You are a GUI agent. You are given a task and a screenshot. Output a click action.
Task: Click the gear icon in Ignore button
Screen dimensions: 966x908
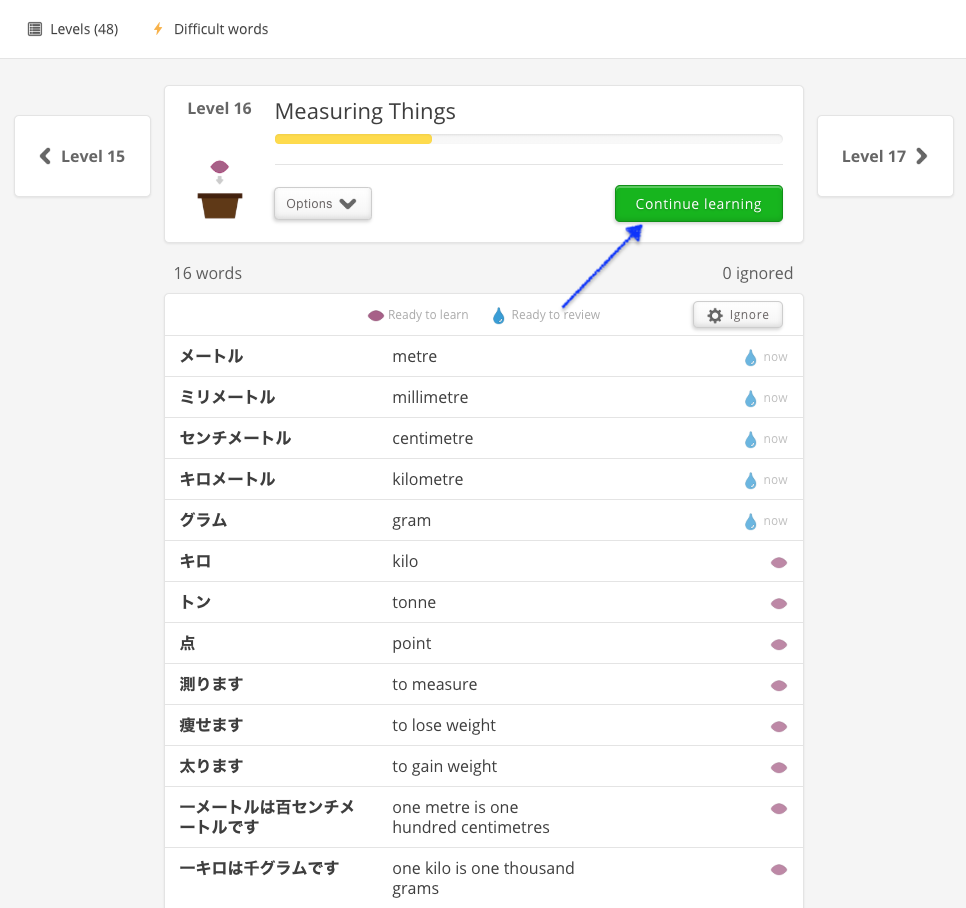pos(715,315)
